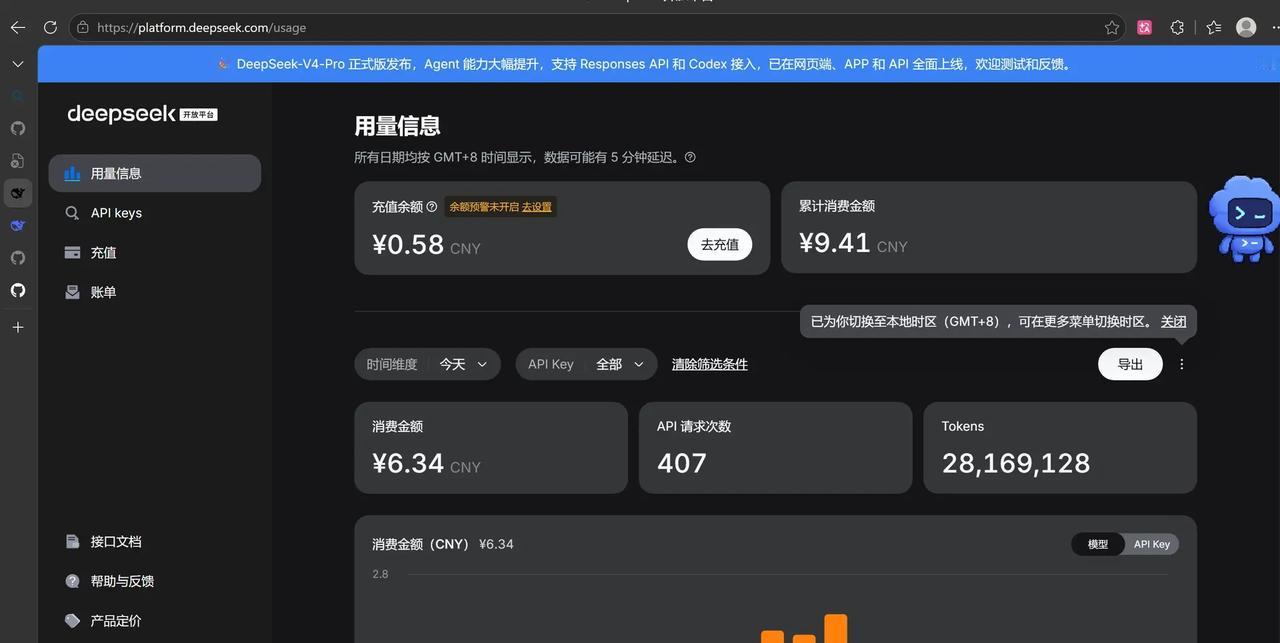1280x643 pixels.
Task: Reload the page with the refresh icon
Action: pyautogui.click(x=50, y=28)
